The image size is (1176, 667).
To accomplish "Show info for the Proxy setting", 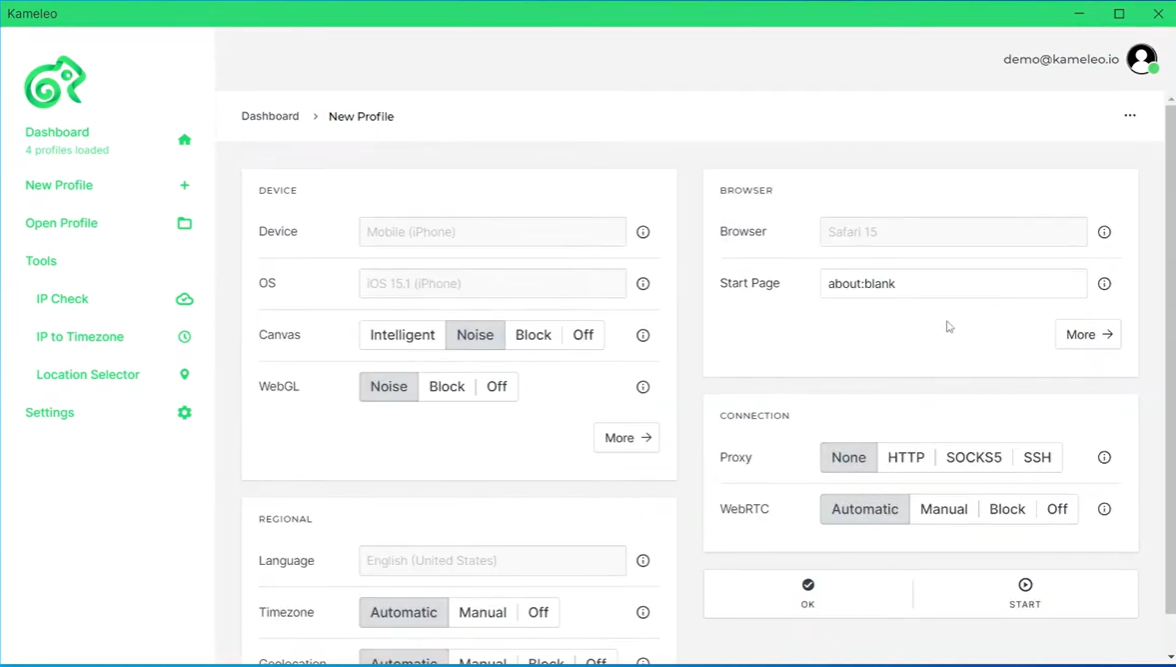I will pos(1104,457).
